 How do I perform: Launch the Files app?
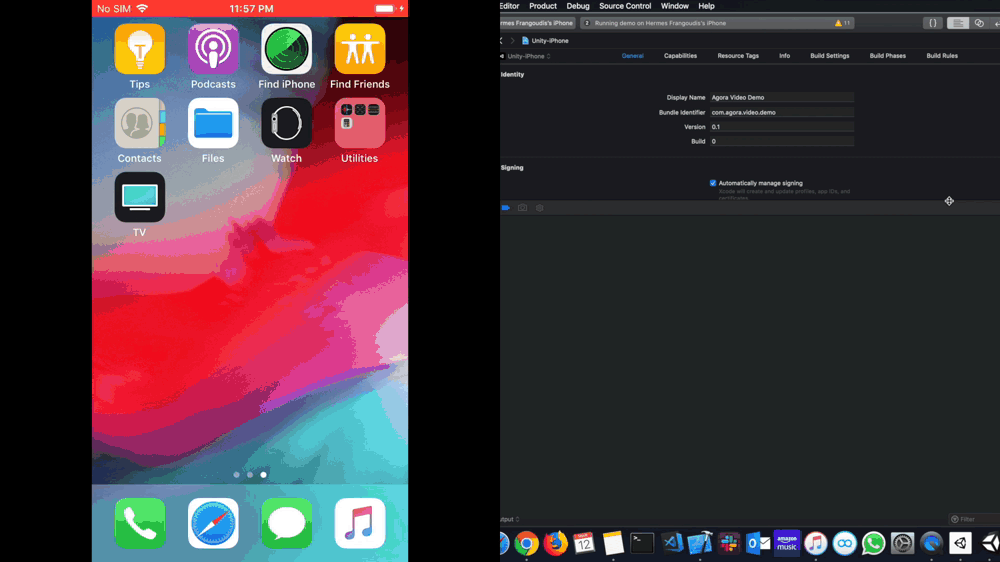tap(213, 123)
